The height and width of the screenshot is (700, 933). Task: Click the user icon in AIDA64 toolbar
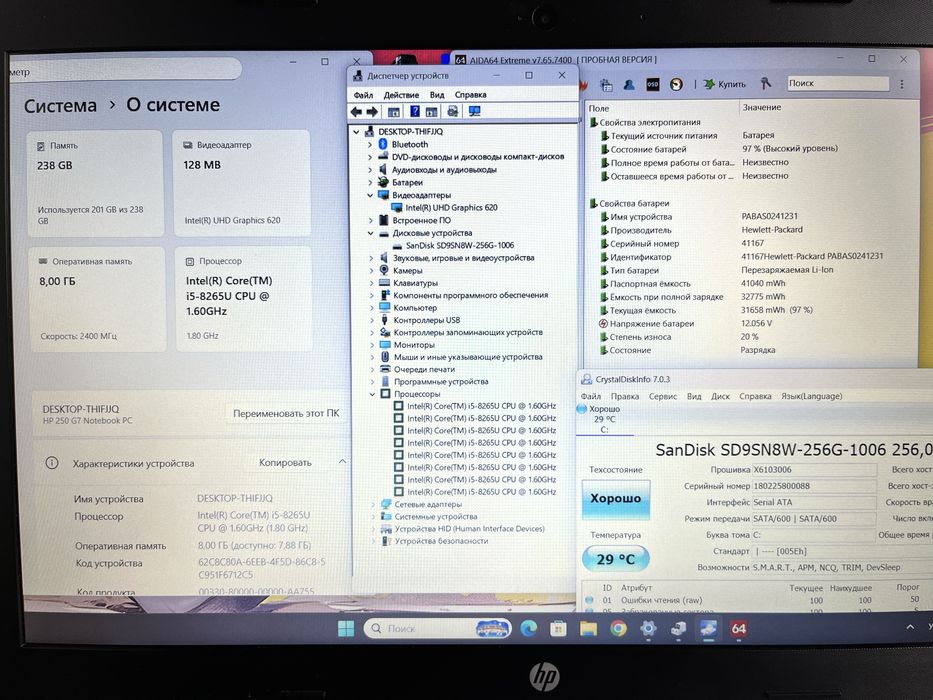(x=629, y=85)
